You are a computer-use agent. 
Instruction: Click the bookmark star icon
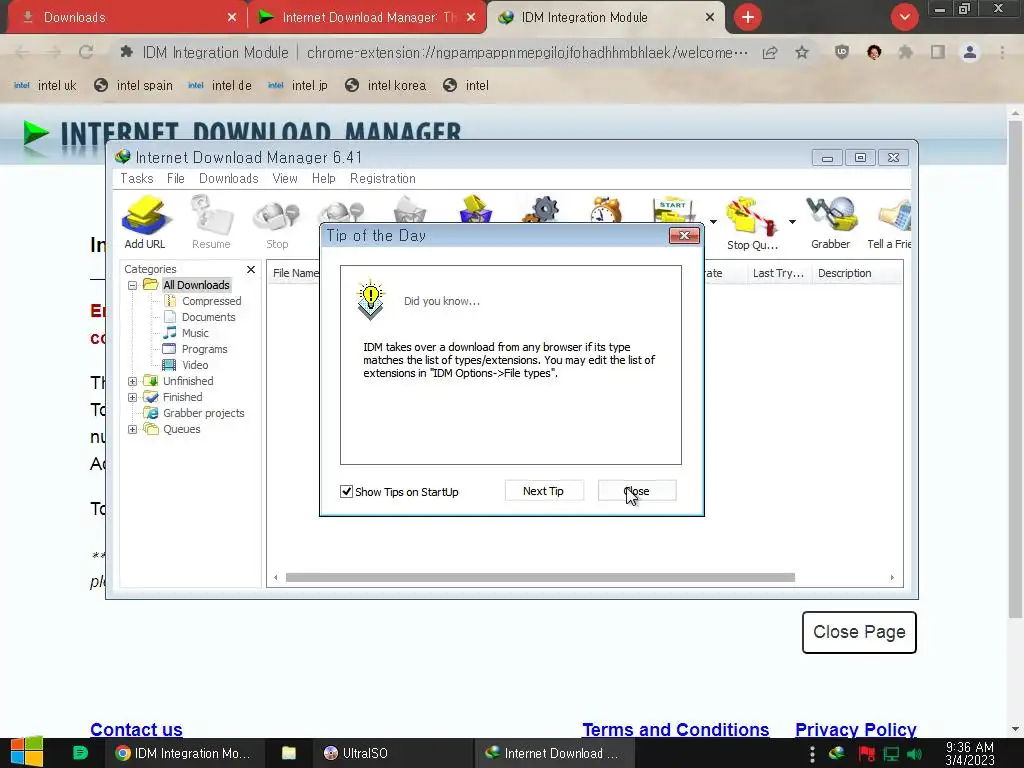point(802,52)
